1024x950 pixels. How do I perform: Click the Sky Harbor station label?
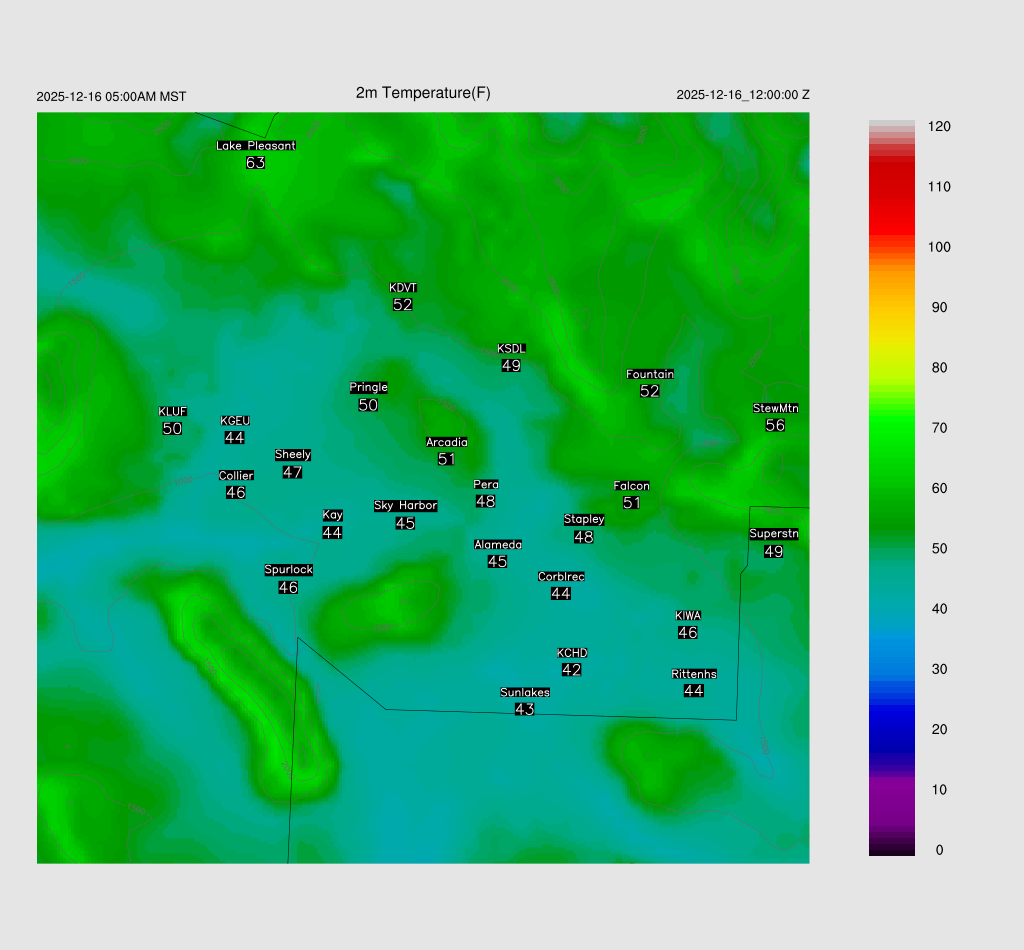[x=405, y=506]
